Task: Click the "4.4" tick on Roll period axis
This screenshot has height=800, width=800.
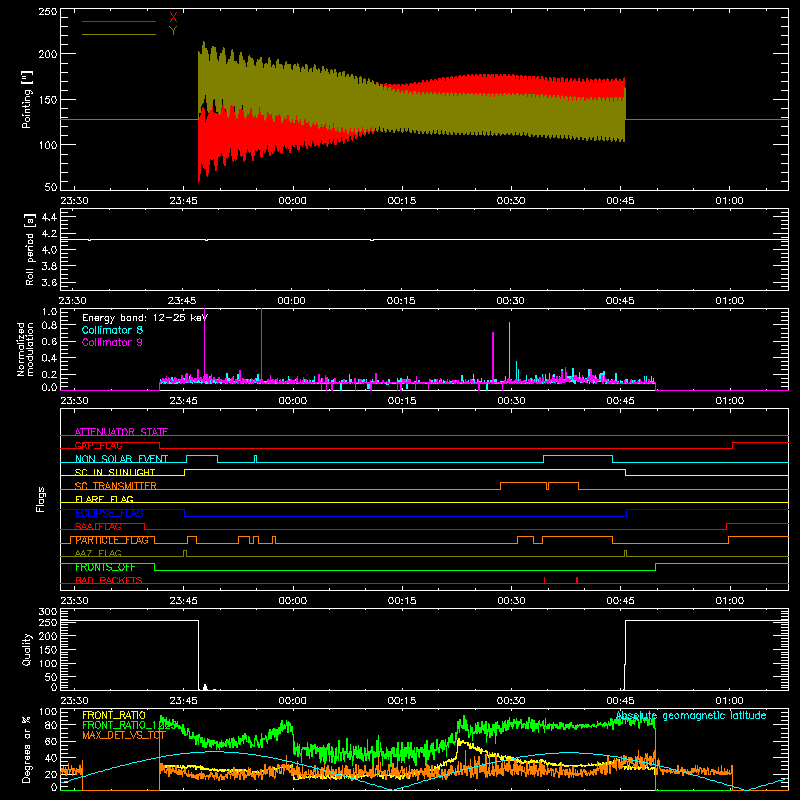Action: click(x=49, y=217)
